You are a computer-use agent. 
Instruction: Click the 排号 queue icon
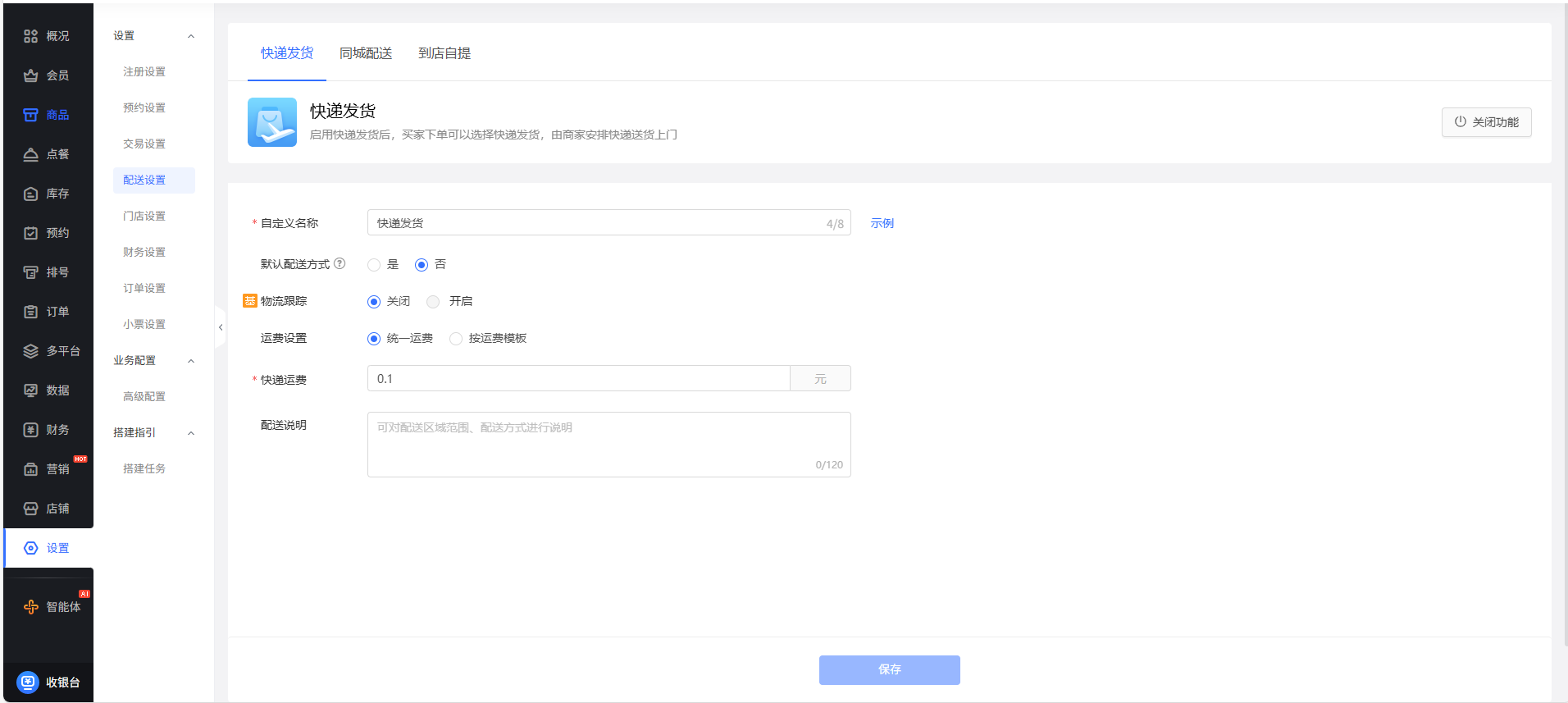(x=30, y=272)
